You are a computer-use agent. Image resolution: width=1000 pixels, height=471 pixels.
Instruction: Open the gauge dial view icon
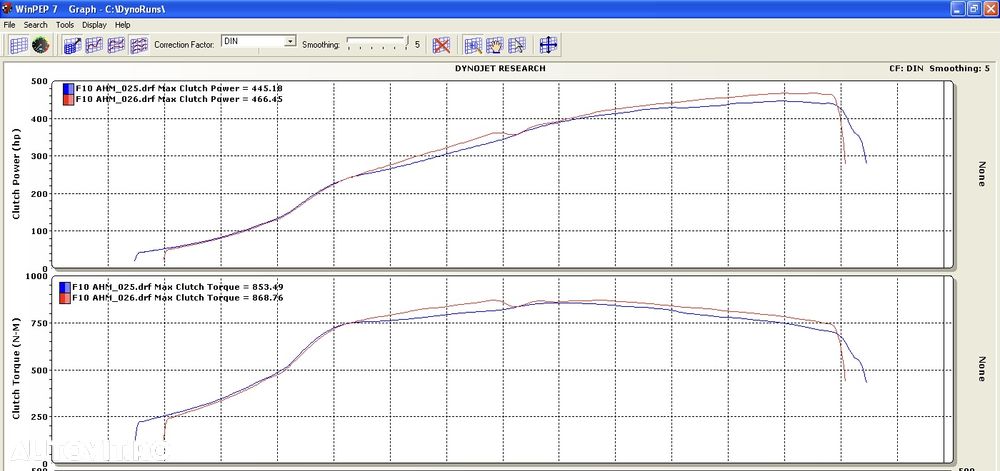click(41, 45)
